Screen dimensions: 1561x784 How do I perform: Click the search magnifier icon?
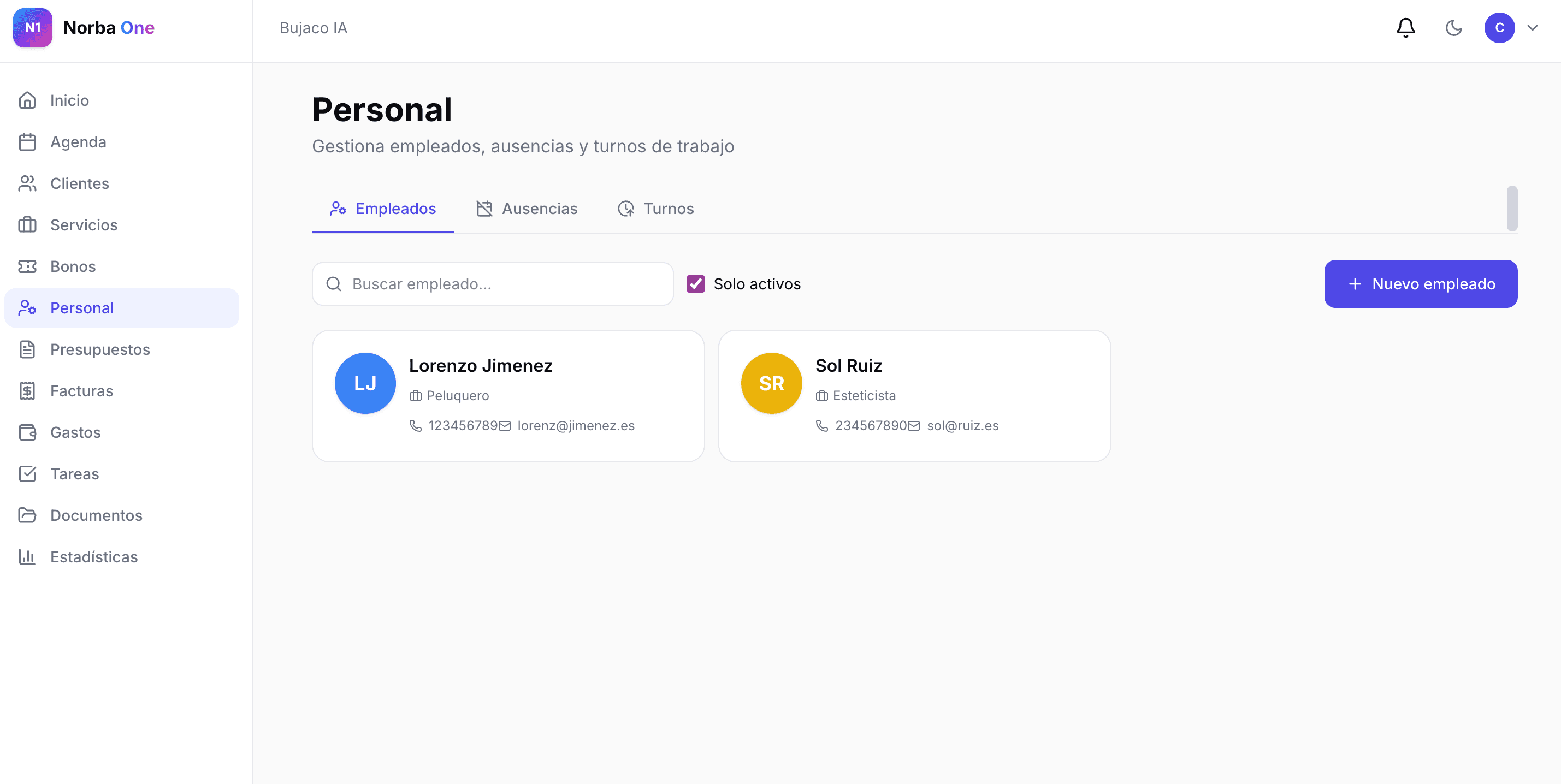coord(334,283)
